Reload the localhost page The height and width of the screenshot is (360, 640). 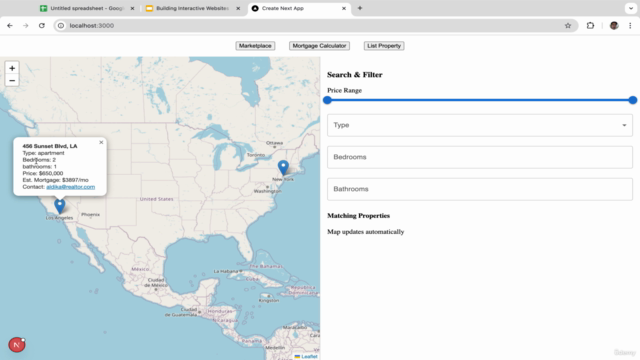coord(42,25)
